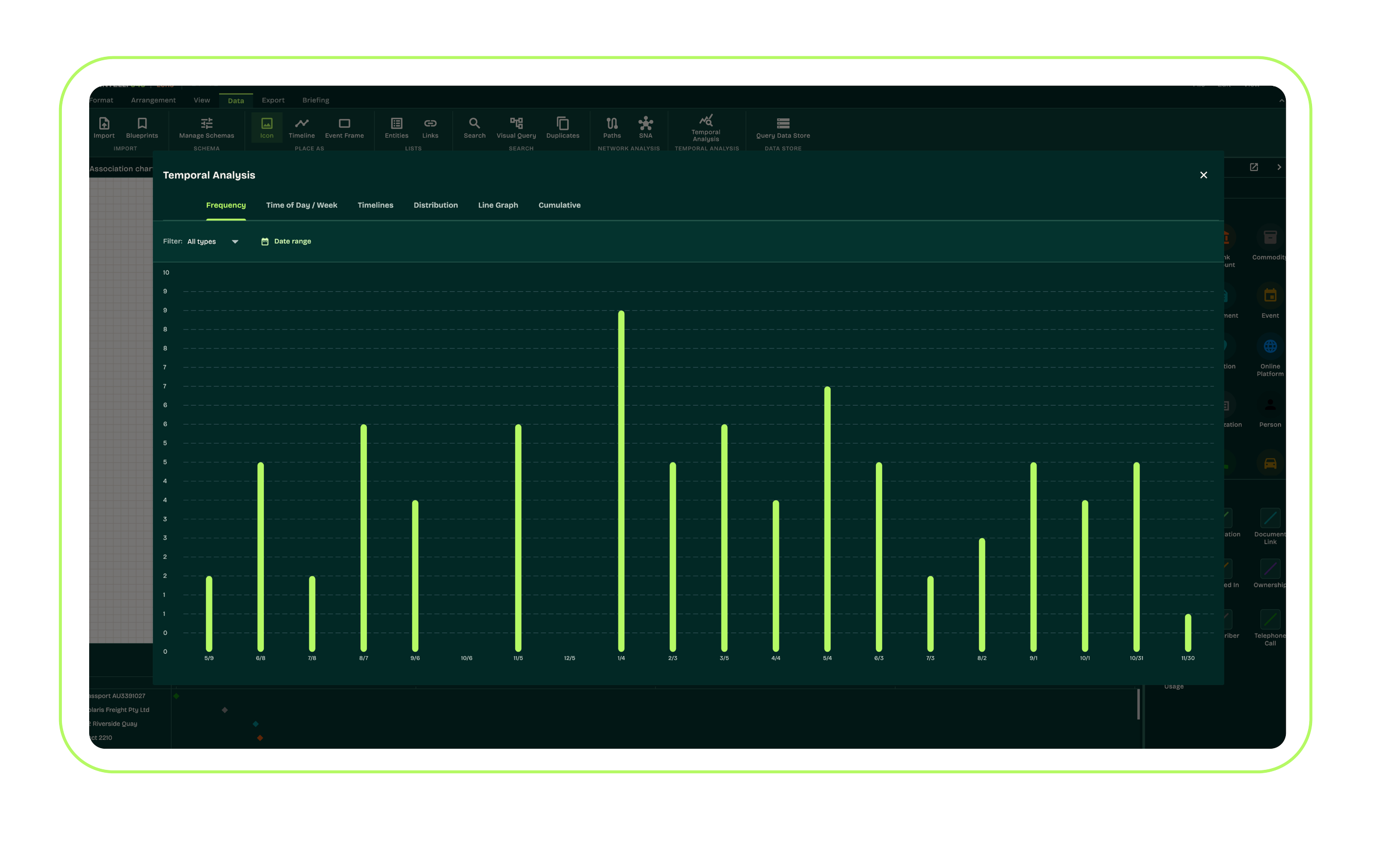Viewport: 1394px width, 868px height.
Task: Switch to the Distribution tab
Action: coord(435,206)
